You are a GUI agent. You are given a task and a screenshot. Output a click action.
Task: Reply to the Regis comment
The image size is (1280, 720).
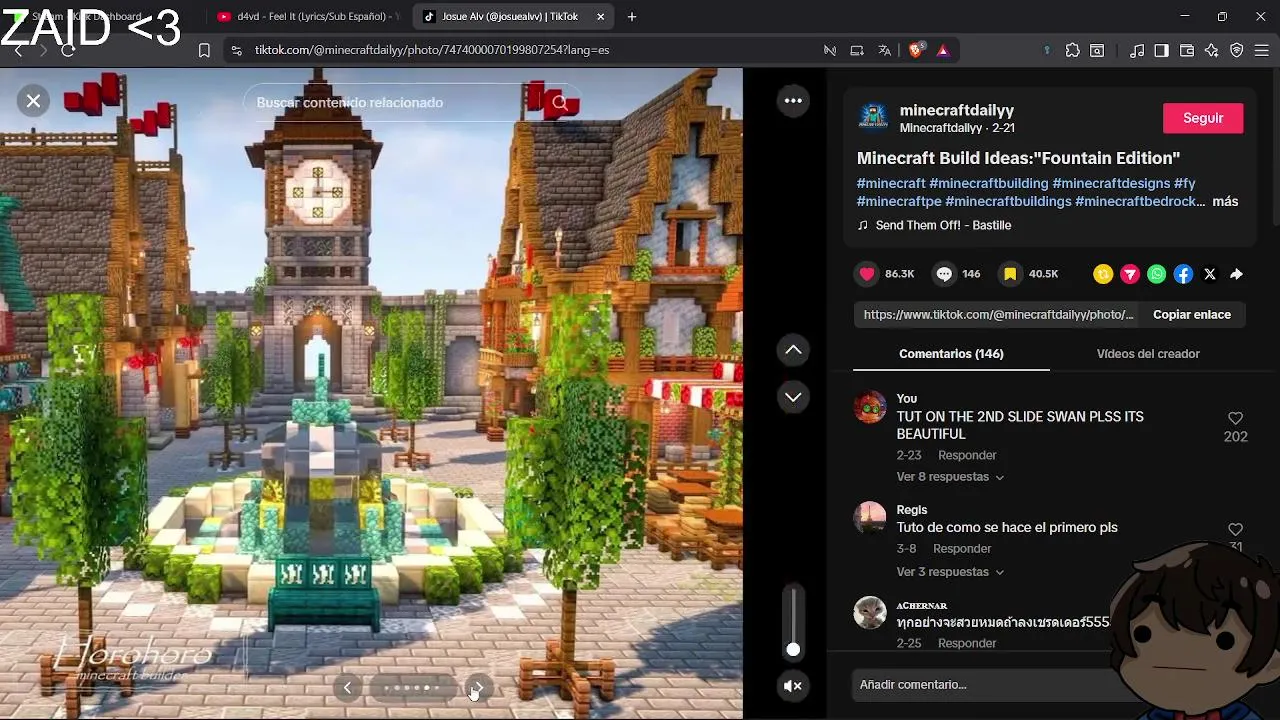coord(962,549)
